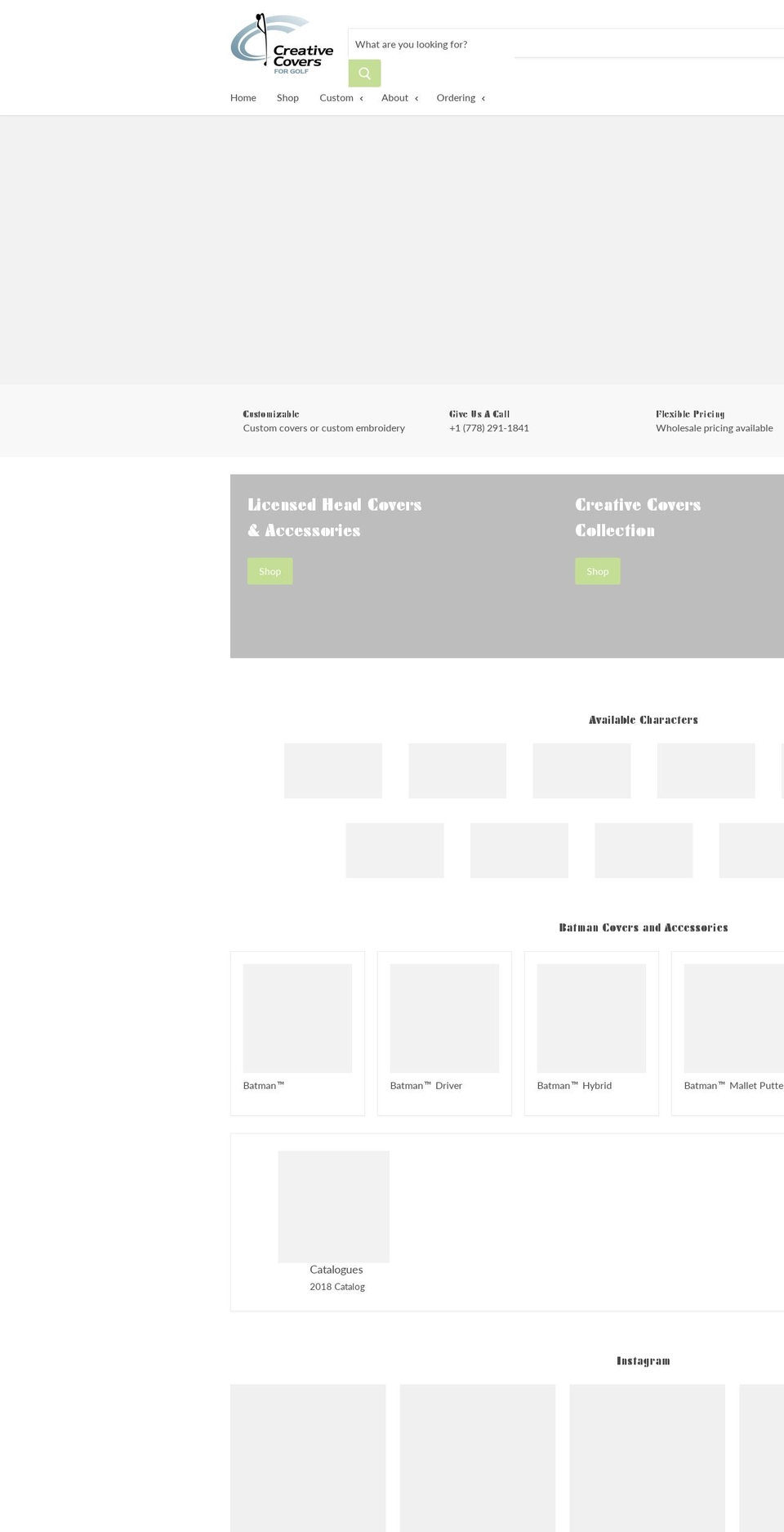Image resolution: width=784 pixels, height=1532 pixels.
Task: Open the Batman™ product title
Action: tap(264, 1086)
